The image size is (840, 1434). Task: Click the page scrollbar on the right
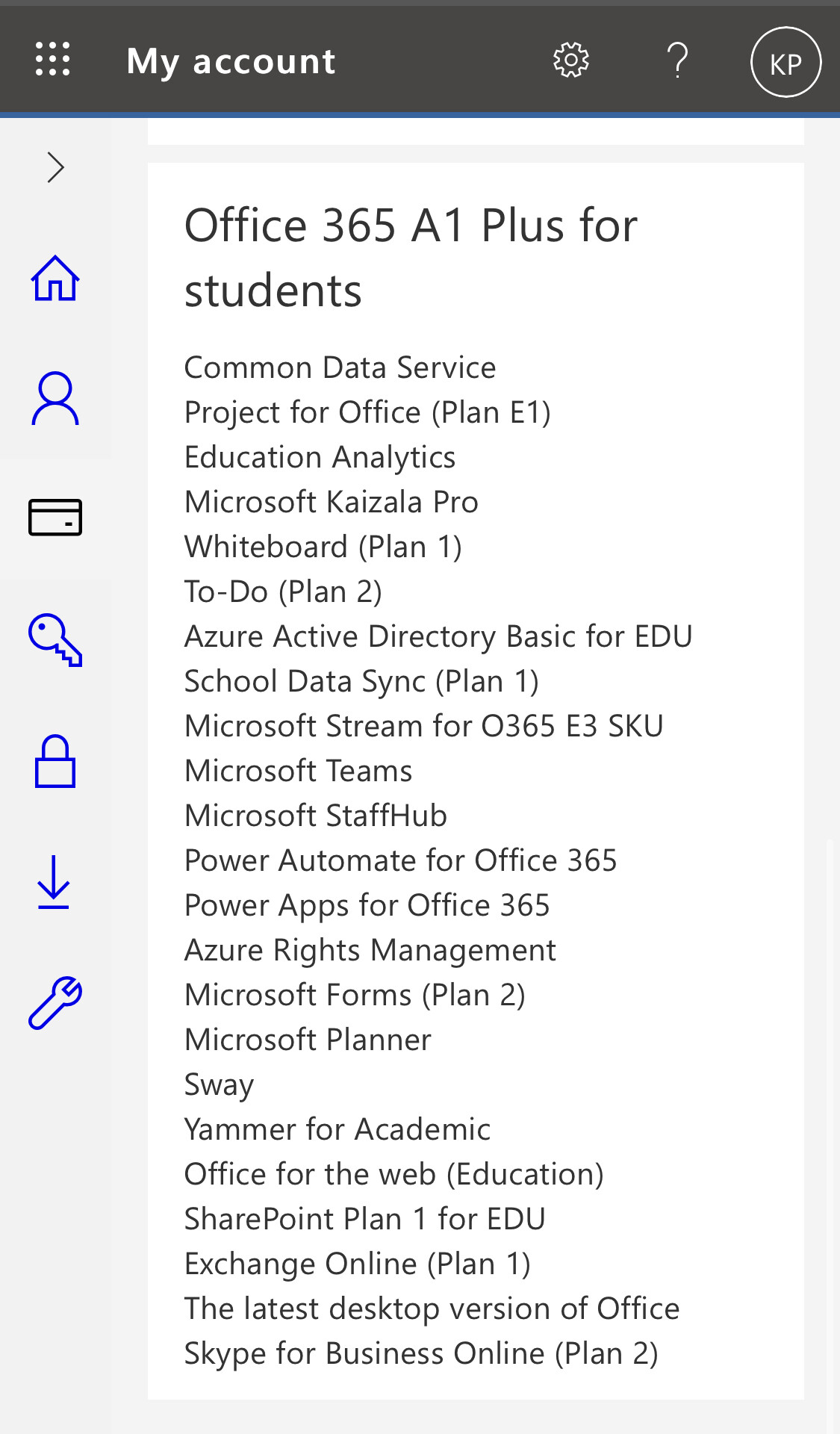tap(830, 1120)
